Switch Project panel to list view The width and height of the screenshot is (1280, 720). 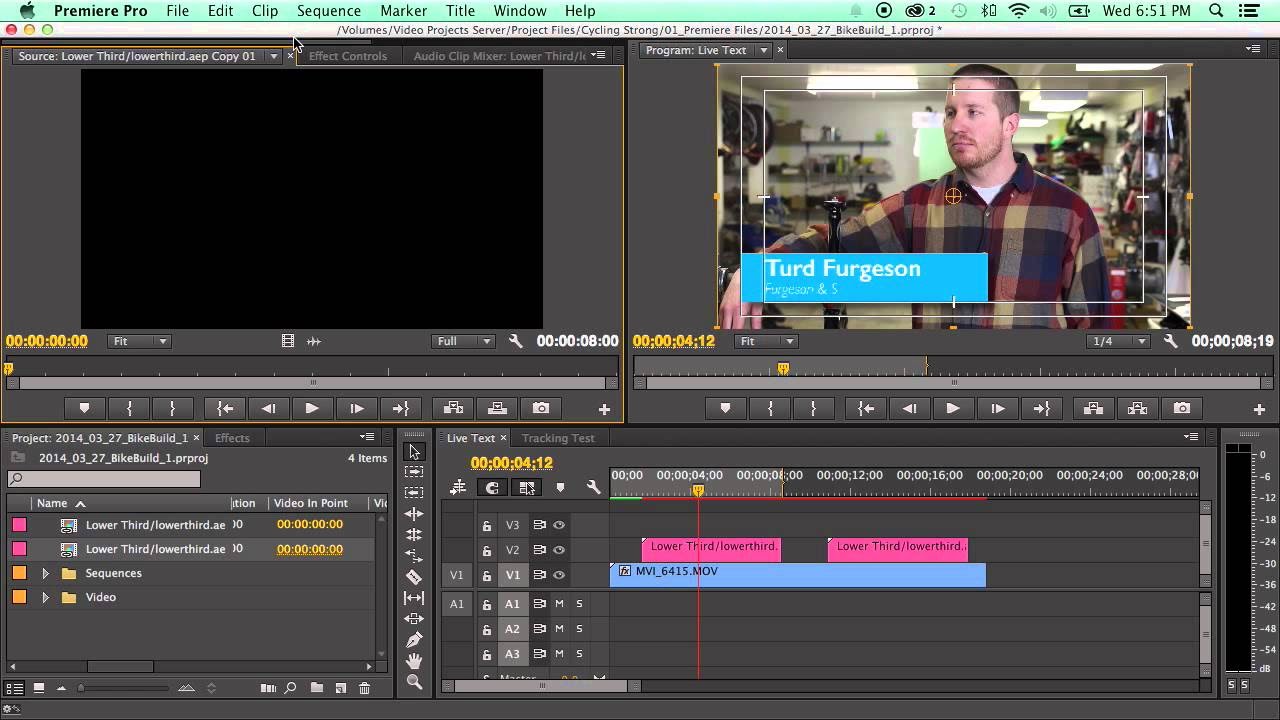click(14, 688)
